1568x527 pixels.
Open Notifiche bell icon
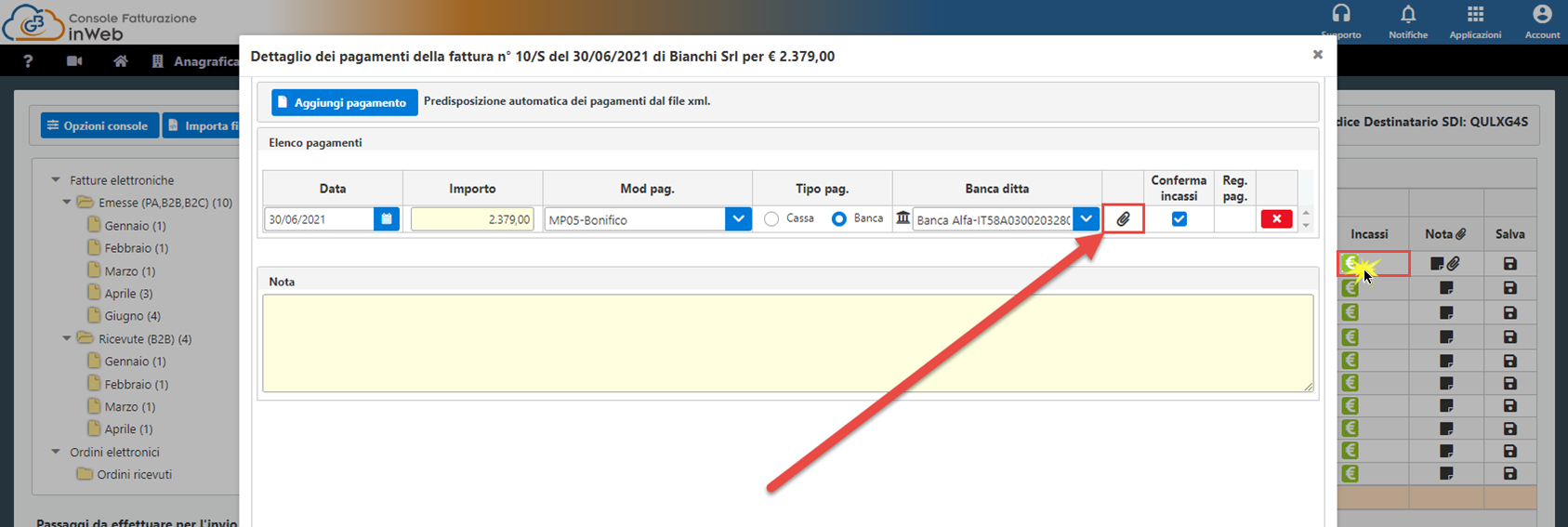coord(1408,14)
